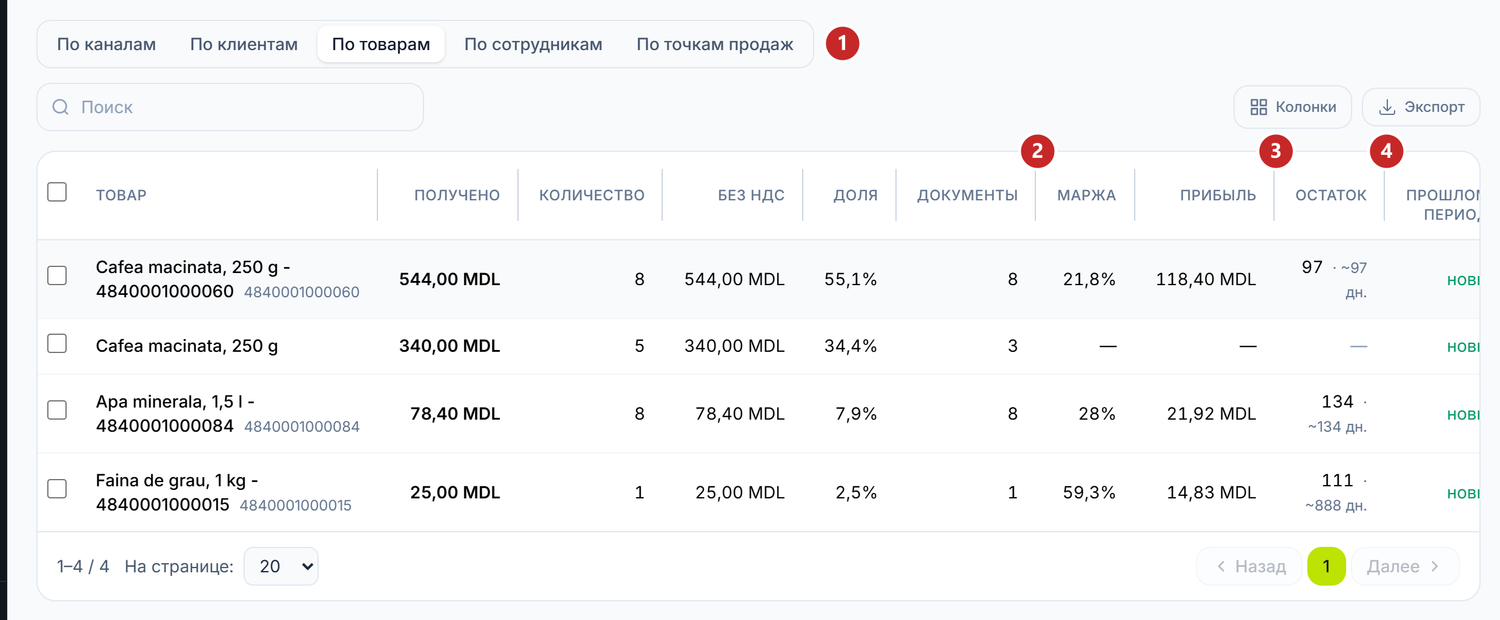Click the stock value 97 · ~97 дн.

[1334, 279]
